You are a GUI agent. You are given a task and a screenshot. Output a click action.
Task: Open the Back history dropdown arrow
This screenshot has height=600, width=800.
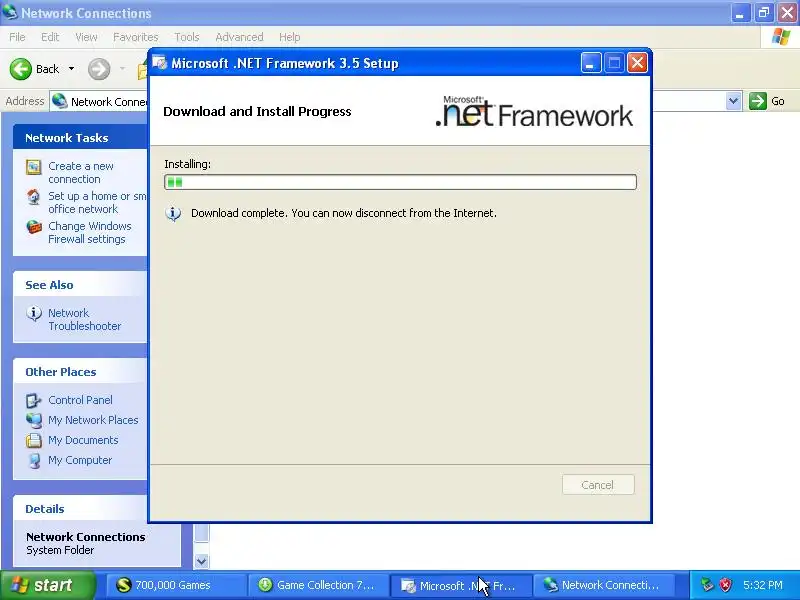click(x=71, y=69)
